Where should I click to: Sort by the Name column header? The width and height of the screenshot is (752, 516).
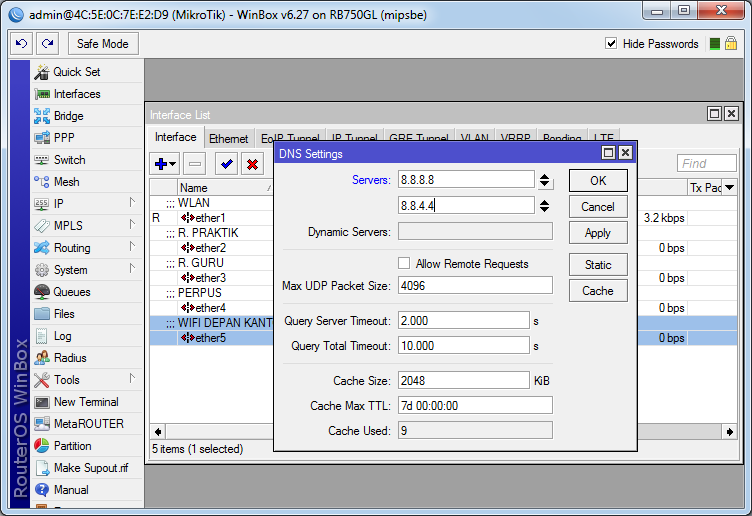pyautogui.click(x=225, y=188)
